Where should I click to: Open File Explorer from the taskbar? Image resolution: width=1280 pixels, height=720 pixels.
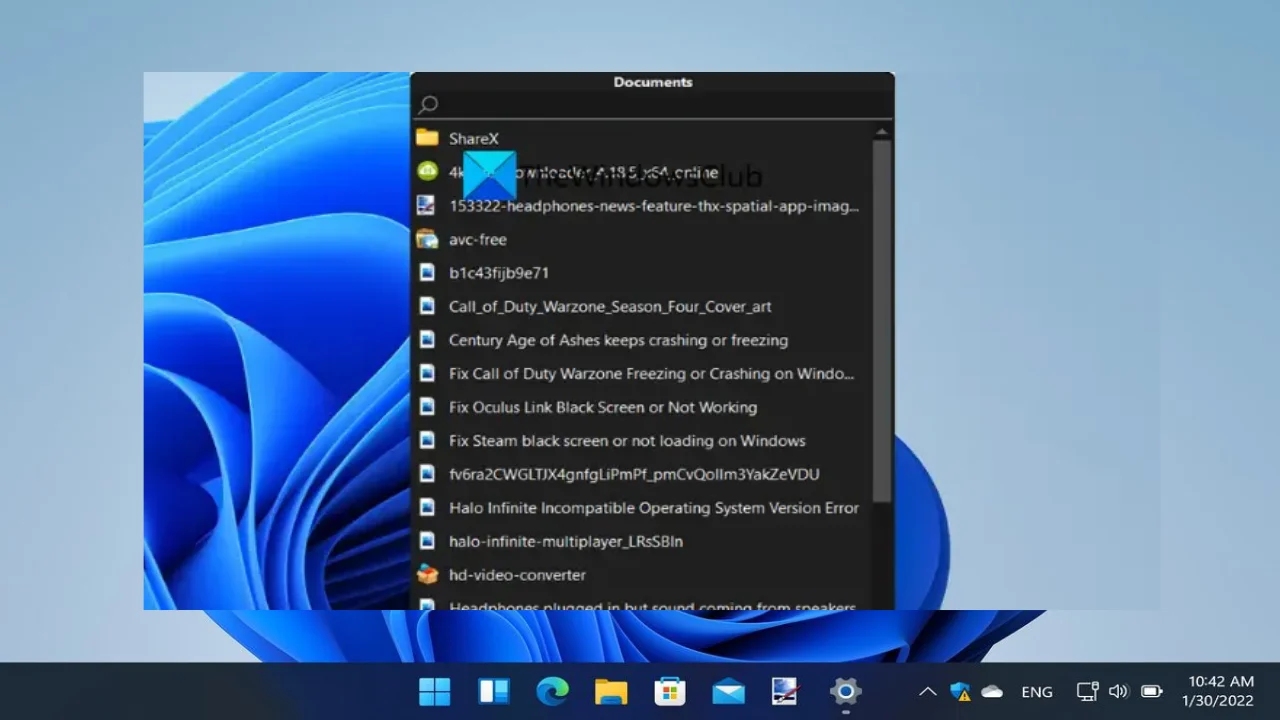click(x=611, y=691)
